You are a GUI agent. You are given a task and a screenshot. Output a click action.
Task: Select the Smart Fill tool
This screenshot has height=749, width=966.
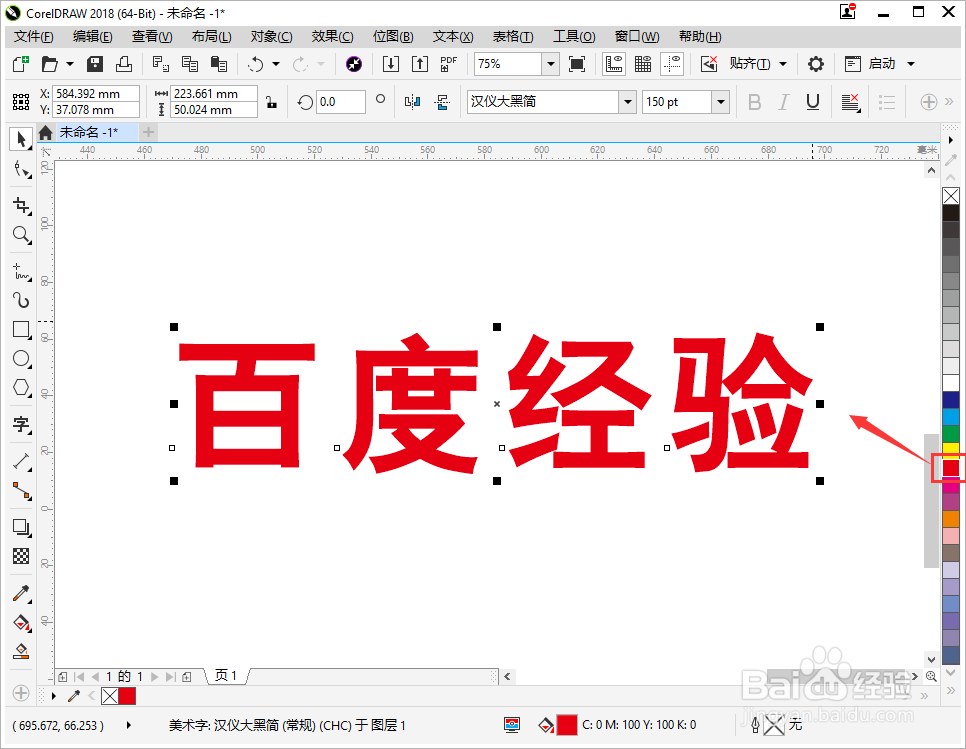[22, 651]
